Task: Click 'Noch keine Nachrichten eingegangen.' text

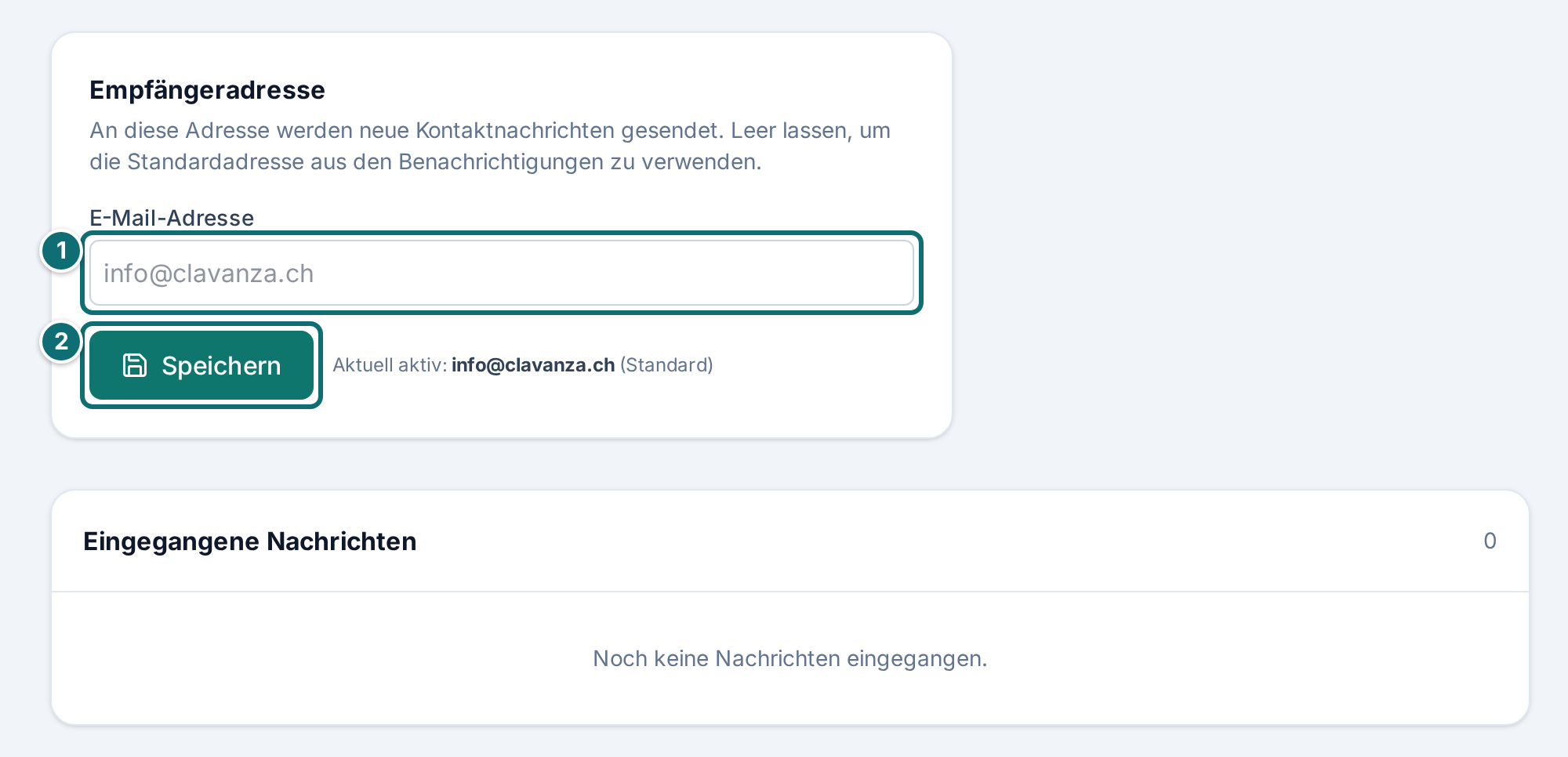Action: click(x=790, y=658)
